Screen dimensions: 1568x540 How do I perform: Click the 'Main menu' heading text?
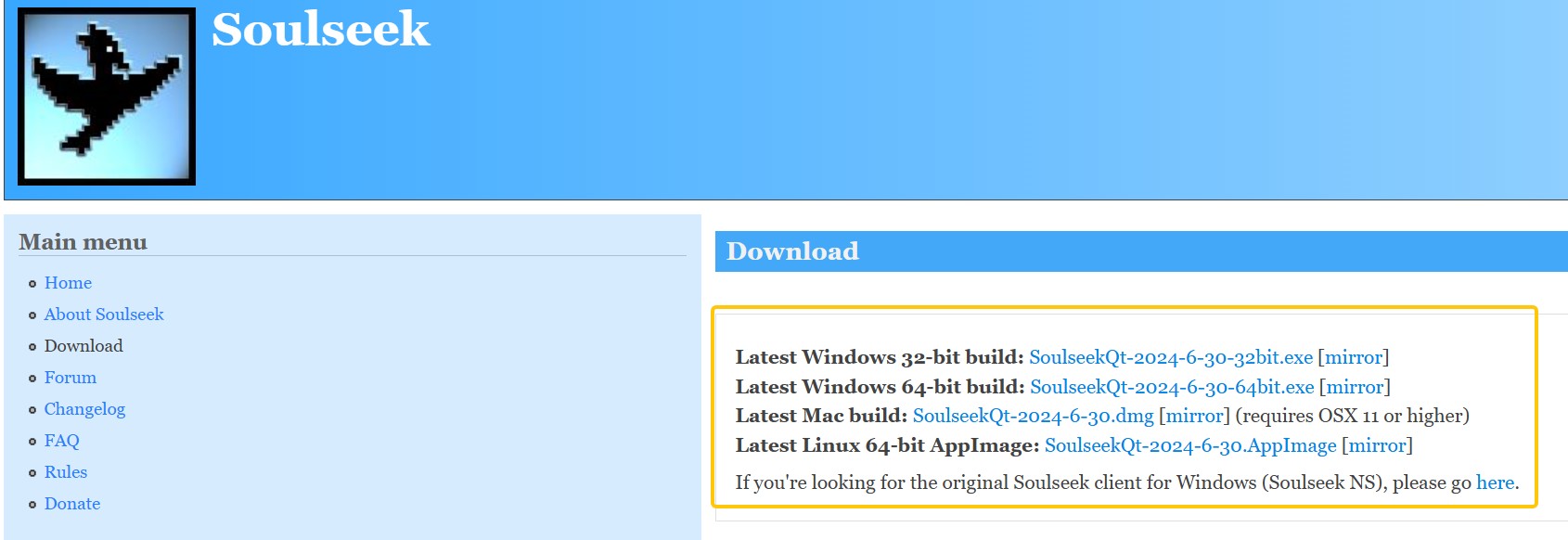pos(83,242)
